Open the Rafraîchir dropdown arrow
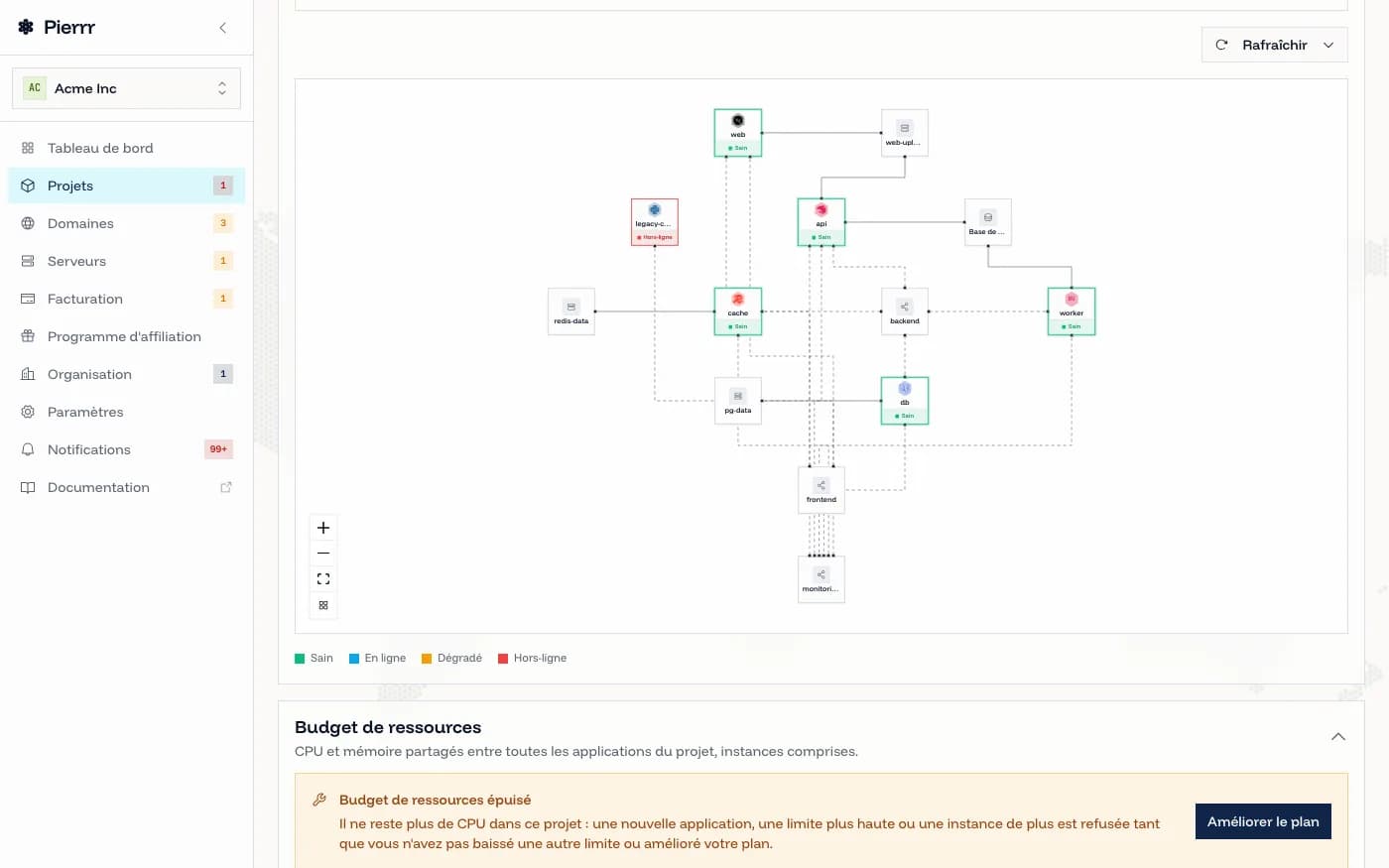This screenshot has height=868, width=1389. (1329, 45)
